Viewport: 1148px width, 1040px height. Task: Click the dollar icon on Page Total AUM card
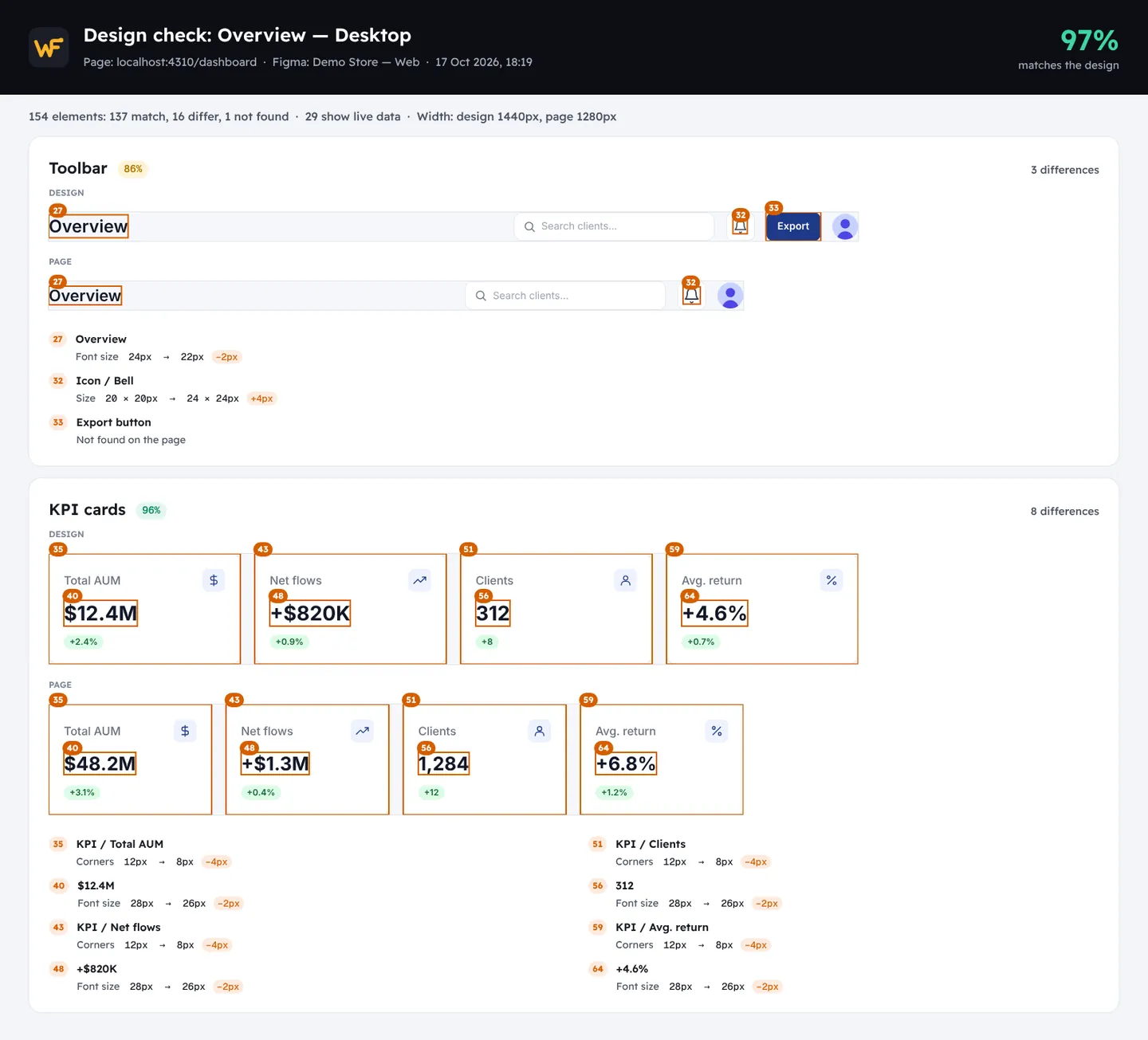point(185,731)
